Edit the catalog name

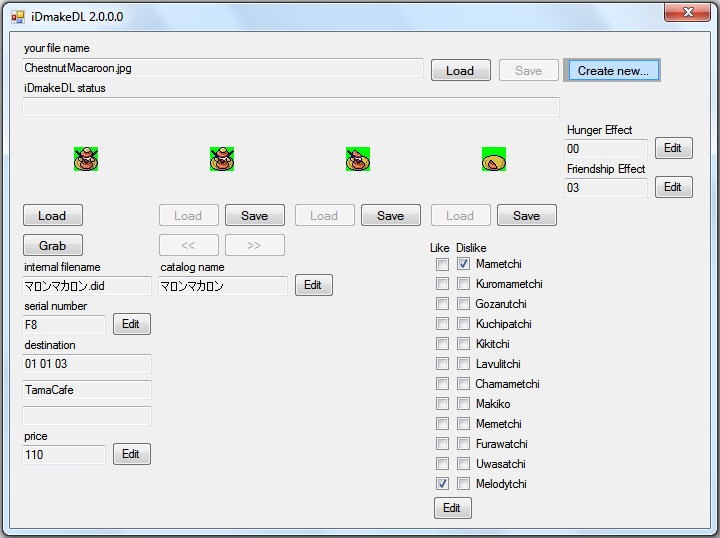click(x=314, y=285)
